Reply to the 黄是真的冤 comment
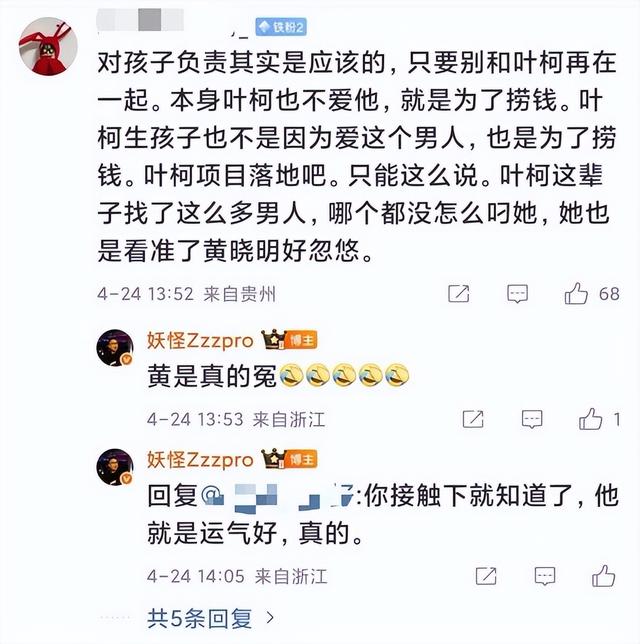The image size is (640, 644). pyautogui.click(x=532, y=419)
